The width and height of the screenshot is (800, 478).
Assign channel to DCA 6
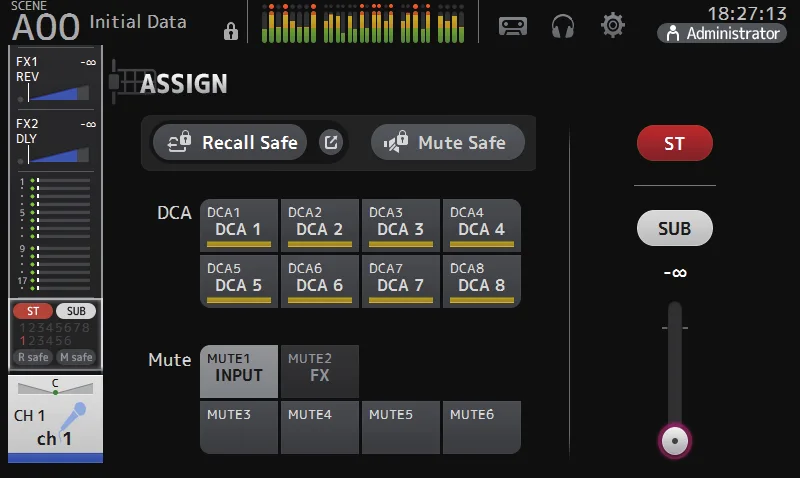point(320,281)
